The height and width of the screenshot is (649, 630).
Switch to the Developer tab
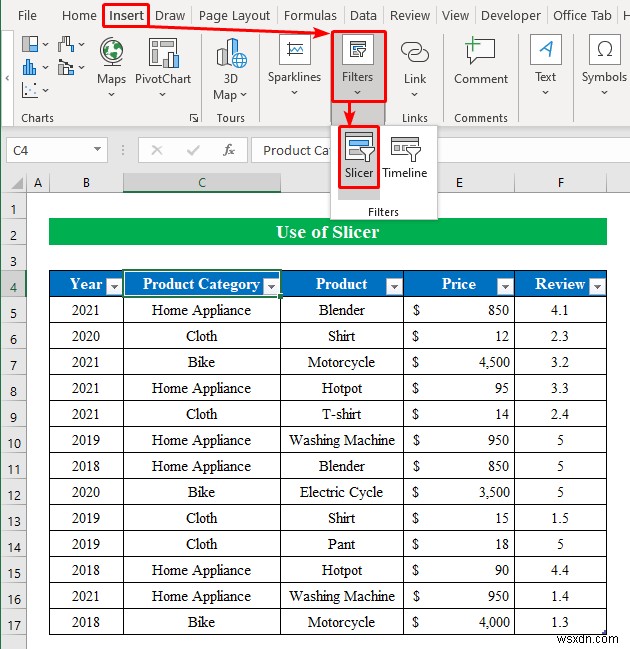coord(510,16)
